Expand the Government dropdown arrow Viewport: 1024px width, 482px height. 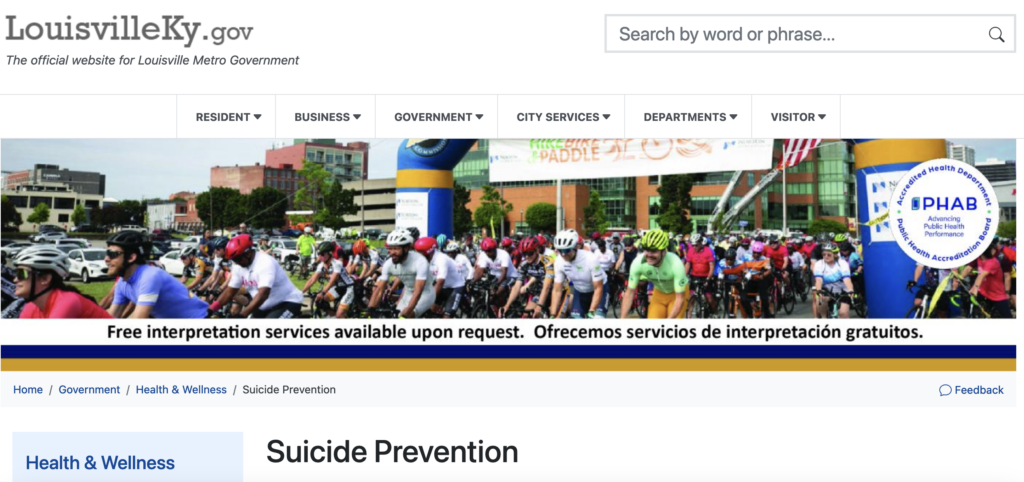(479, 117)
